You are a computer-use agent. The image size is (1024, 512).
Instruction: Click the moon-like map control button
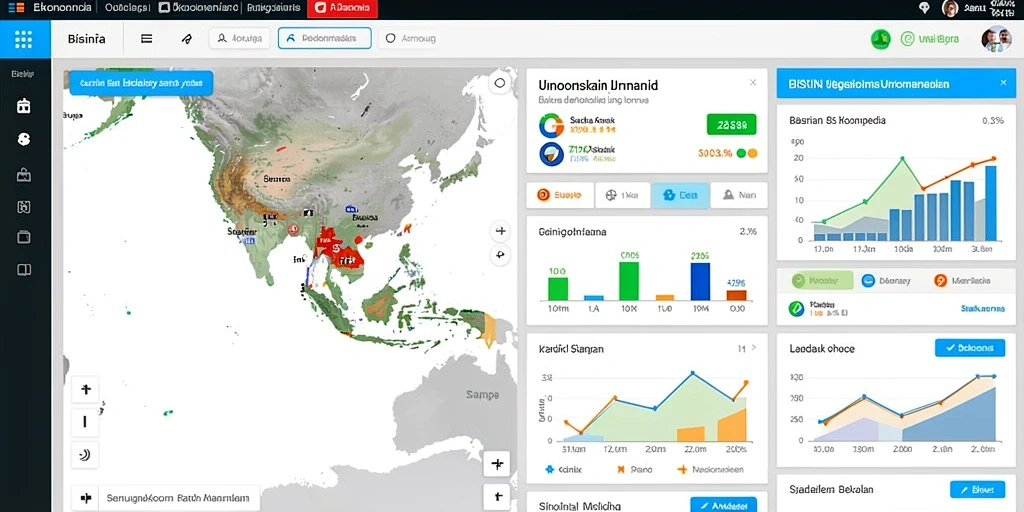[85, 455]
